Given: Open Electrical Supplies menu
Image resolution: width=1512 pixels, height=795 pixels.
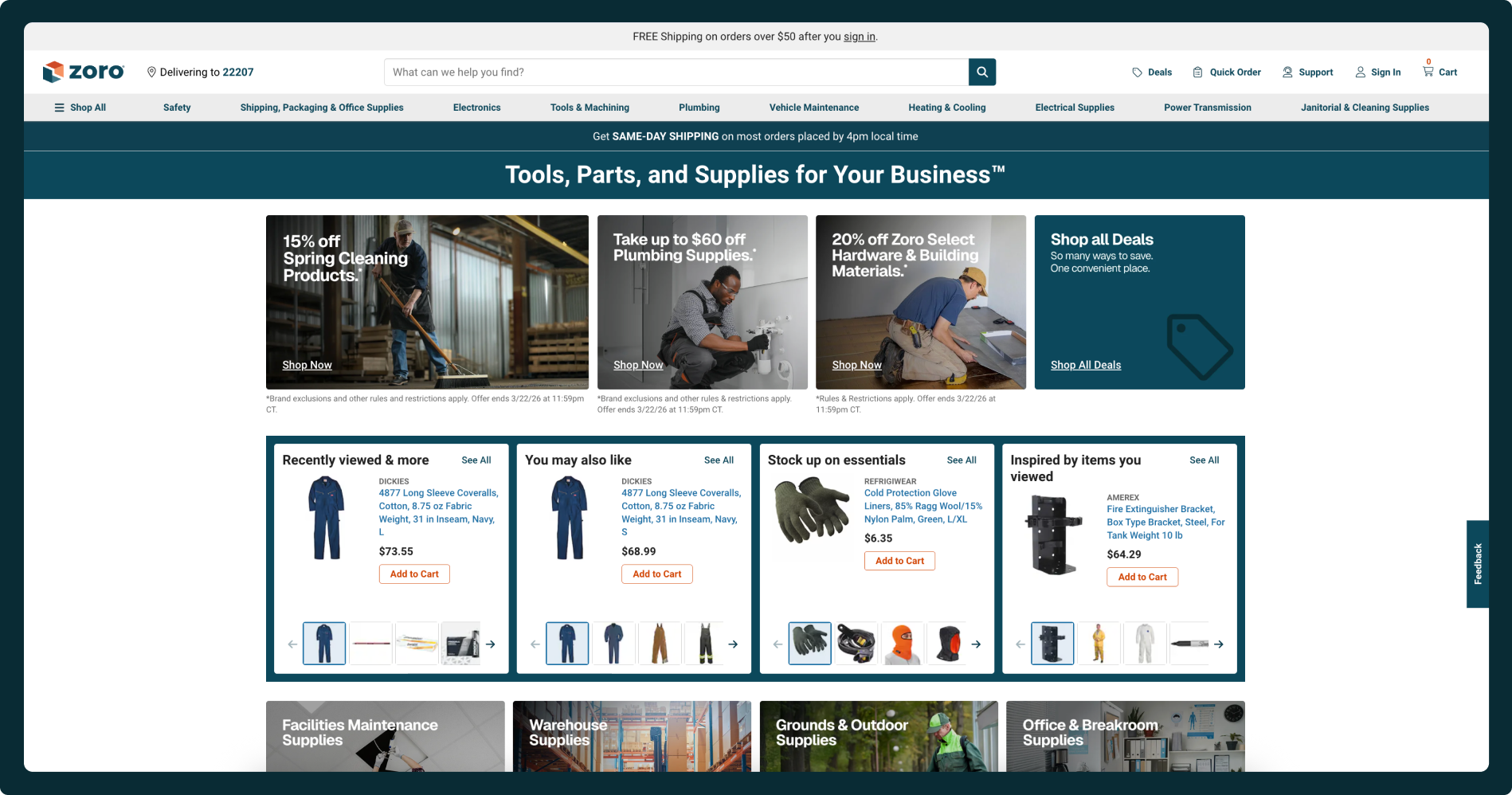Looking at the screenshot, I should pos(1075,108).
